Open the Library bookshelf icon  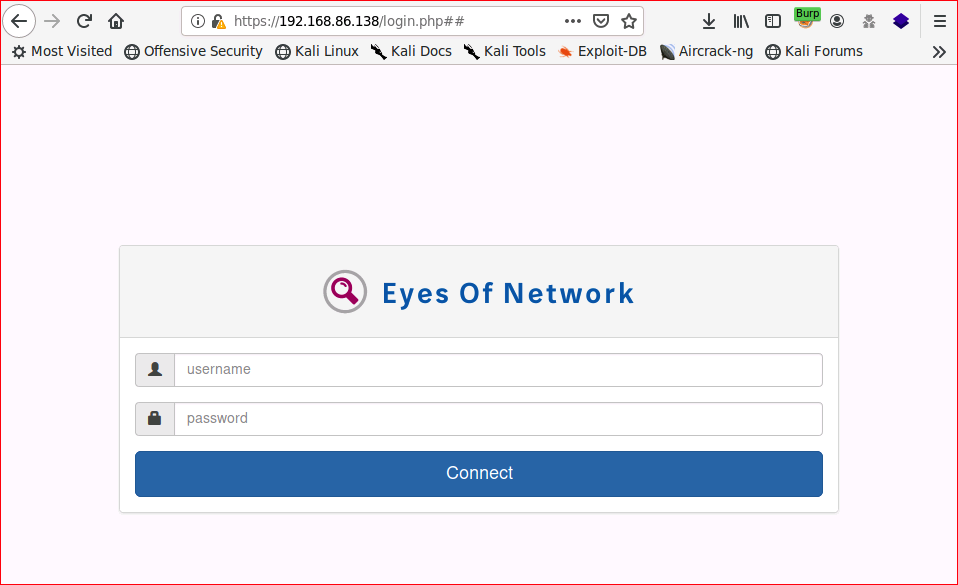pyautogui.click(x=741, y=21)
